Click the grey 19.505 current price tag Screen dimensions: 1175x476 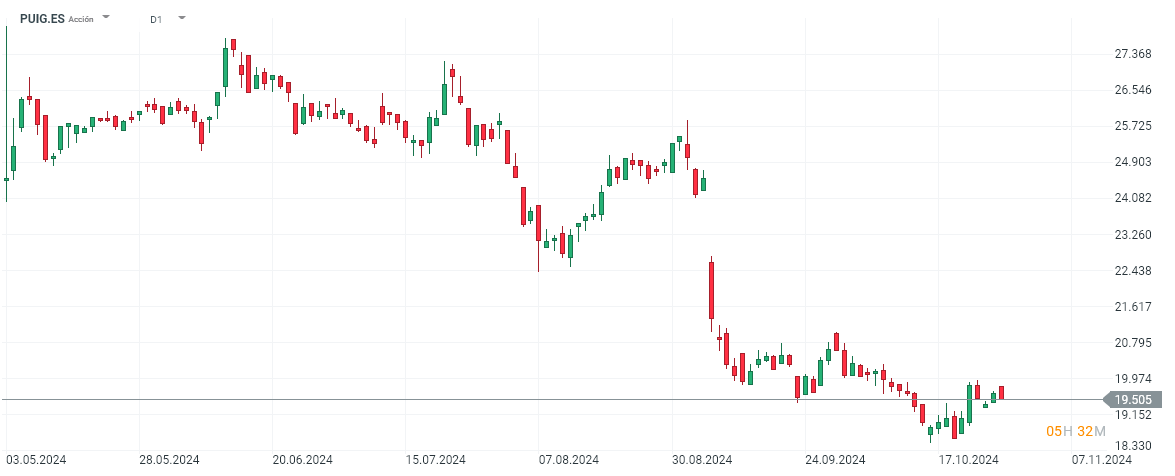1133,400
